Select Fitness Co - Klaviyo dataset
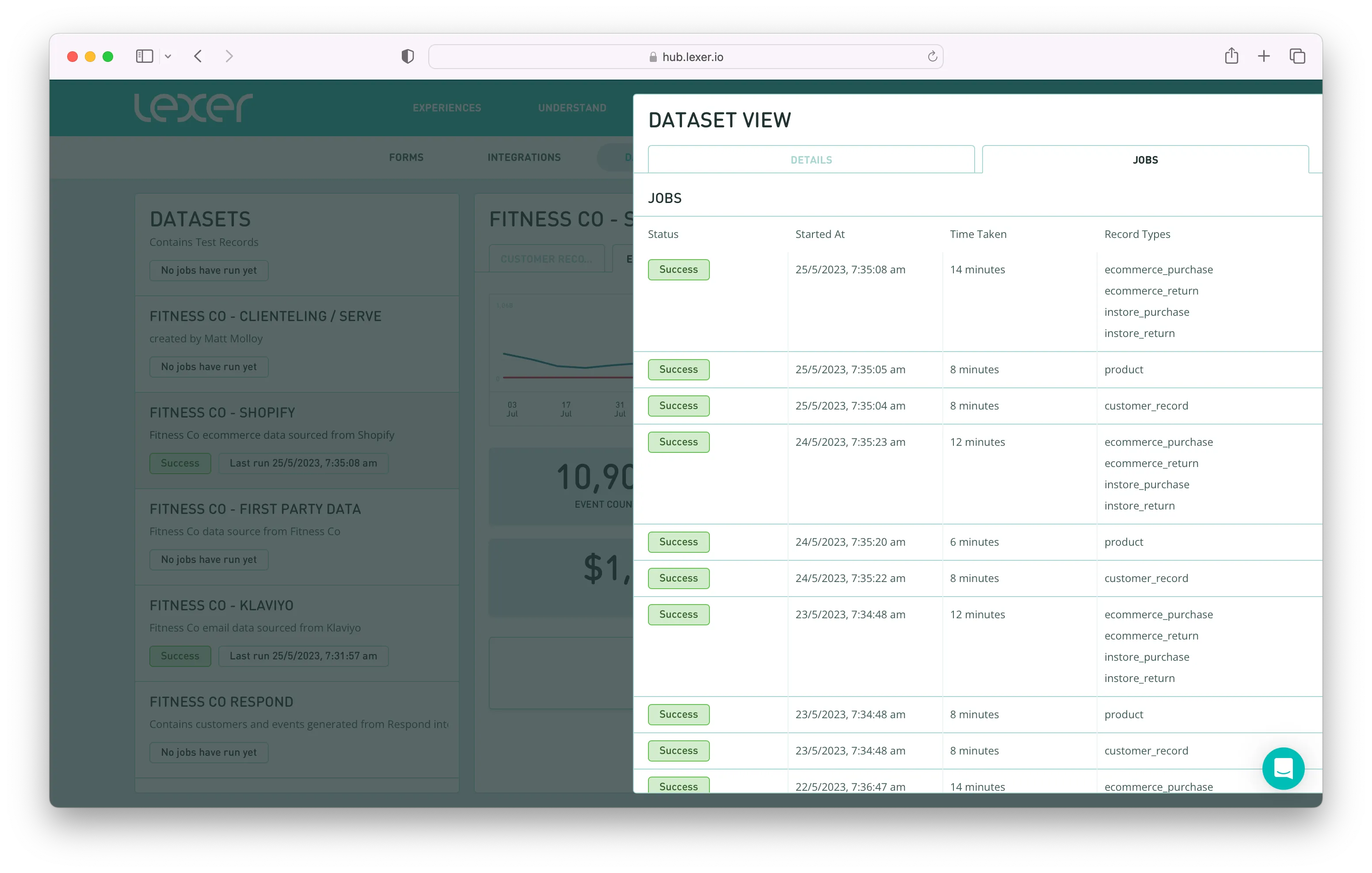 pyautogui.click(x=221, y=605)
